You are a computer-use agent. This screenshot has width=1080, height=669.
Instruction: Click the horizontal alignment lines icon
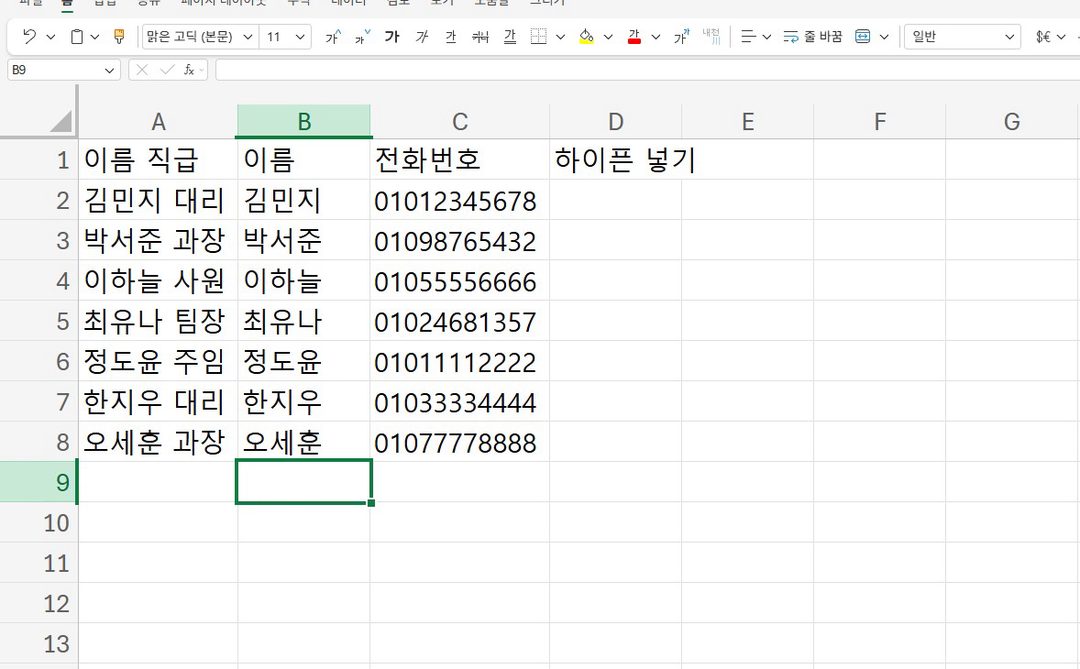pos(748,37)
